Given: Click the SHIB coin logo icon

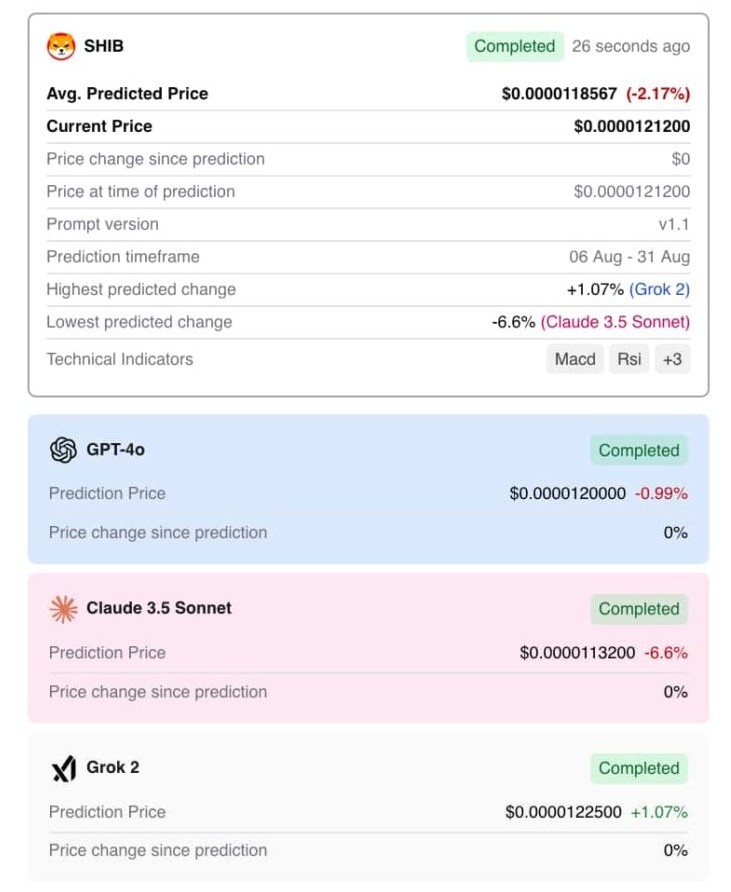Looking at the screenshot, I should [x=61, y=46].
